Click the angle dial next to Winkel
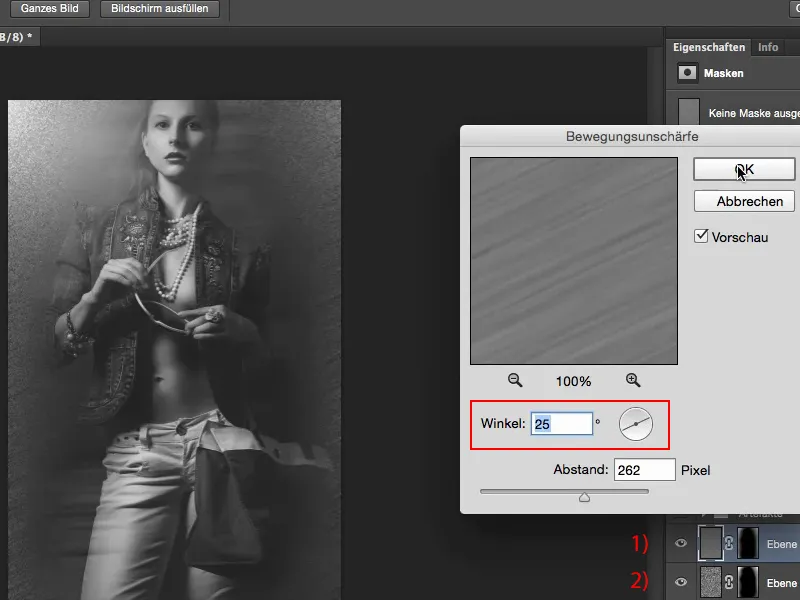Image resolution: width=800 pixels, height=600 pixels. (x=636, y=425)
